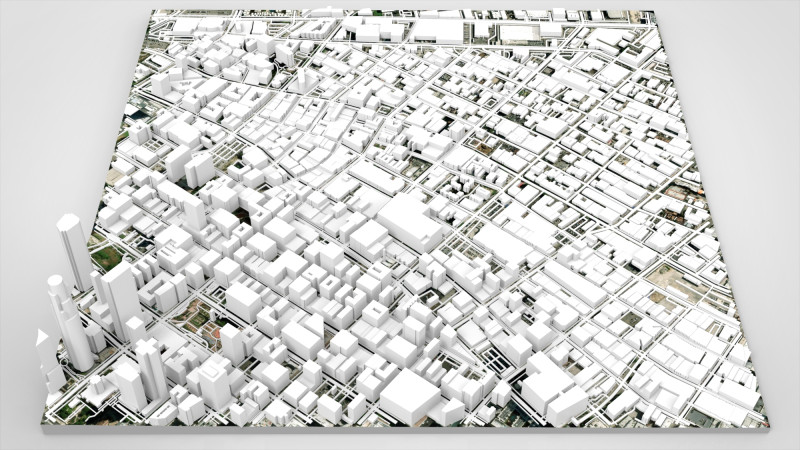This screenshot has width=800, height=450.
Task: Click the far top-right corner of the city model
Action: coord(654,13)
